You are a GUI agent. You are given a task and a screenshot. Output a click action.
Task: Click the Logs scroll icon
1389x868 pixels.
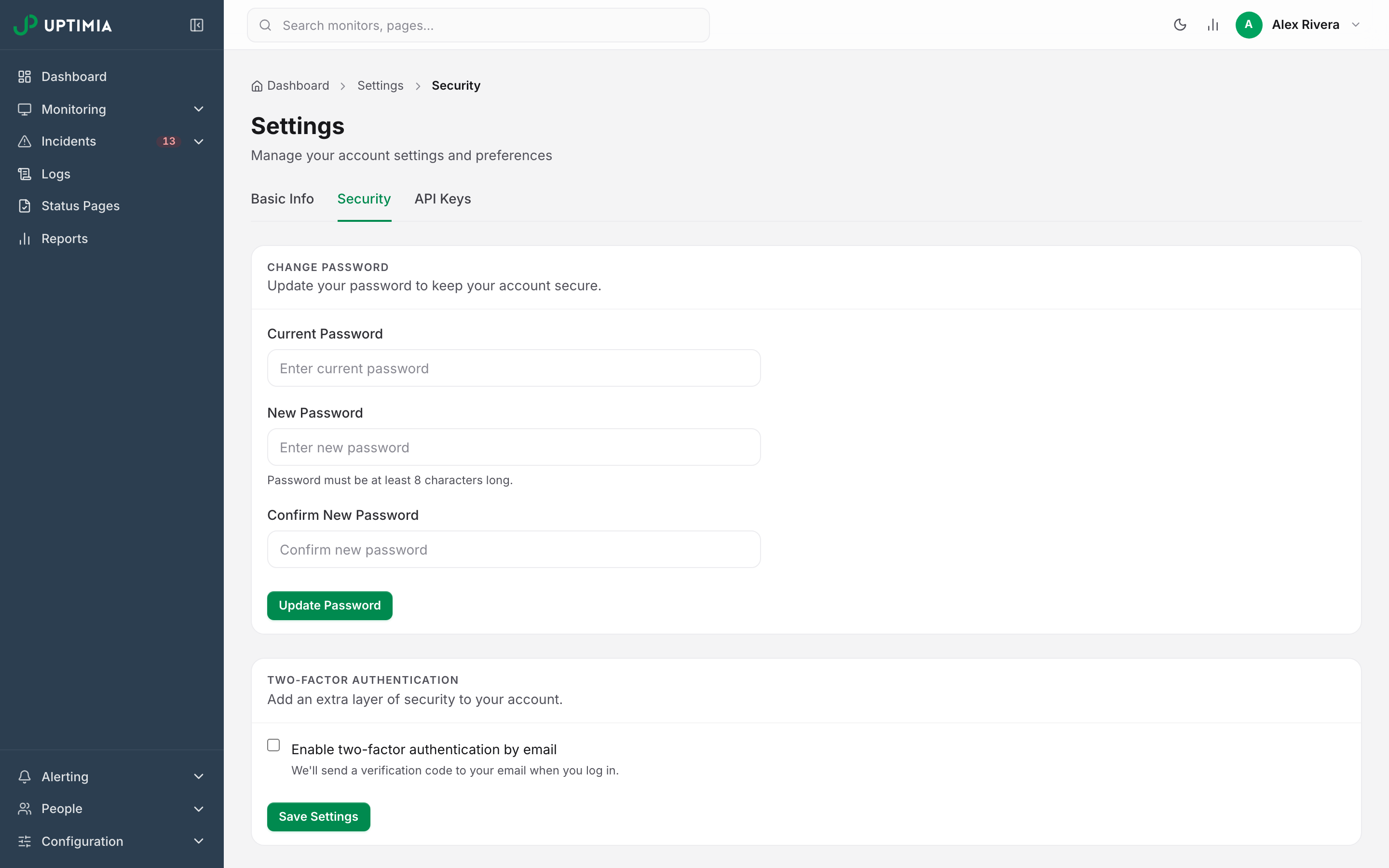24,174
